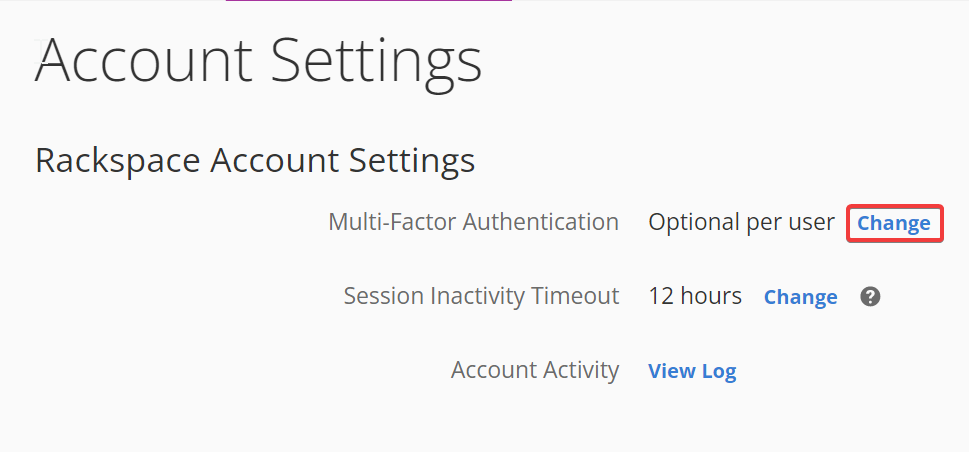
Task: Click the word hours beside the 12
Action: pyautogui.click(x=711, y=296)
